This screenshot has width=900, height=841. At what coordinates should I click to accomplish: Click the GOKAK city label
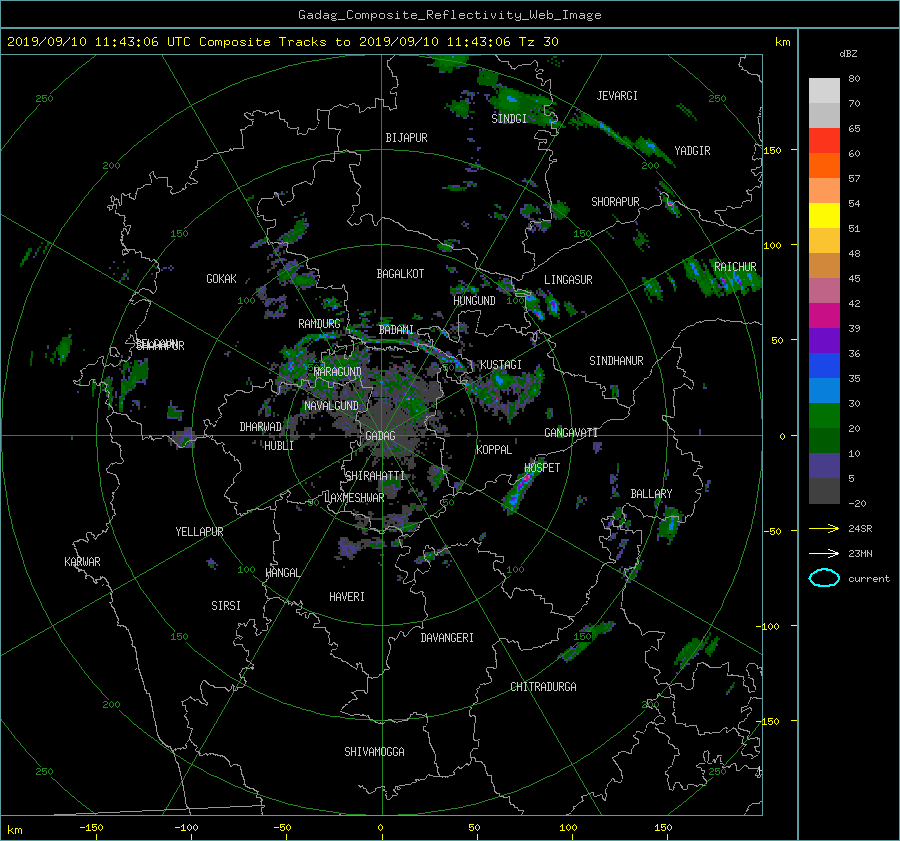221,279
